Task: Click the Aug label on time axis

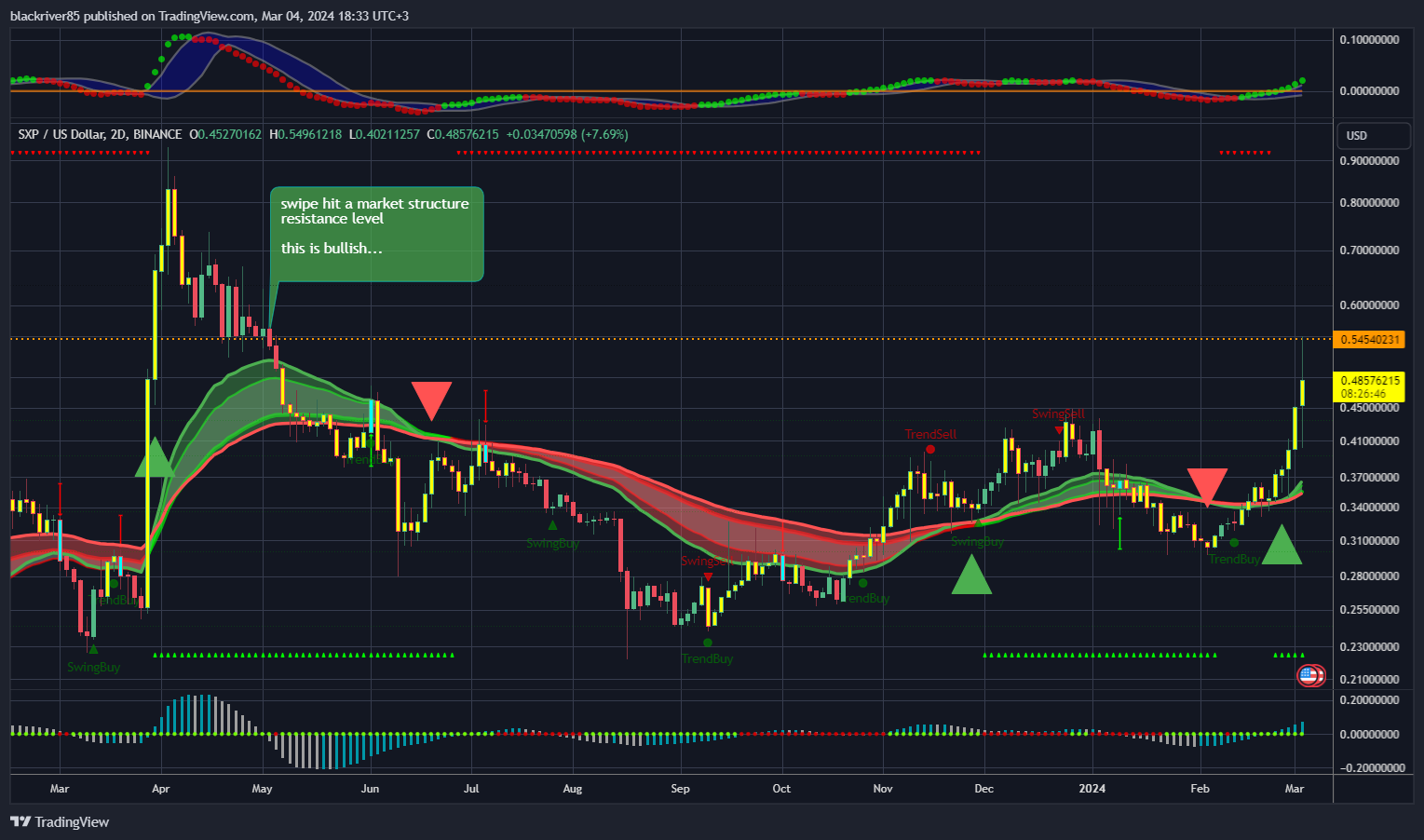Action: [x=572, y=789]
